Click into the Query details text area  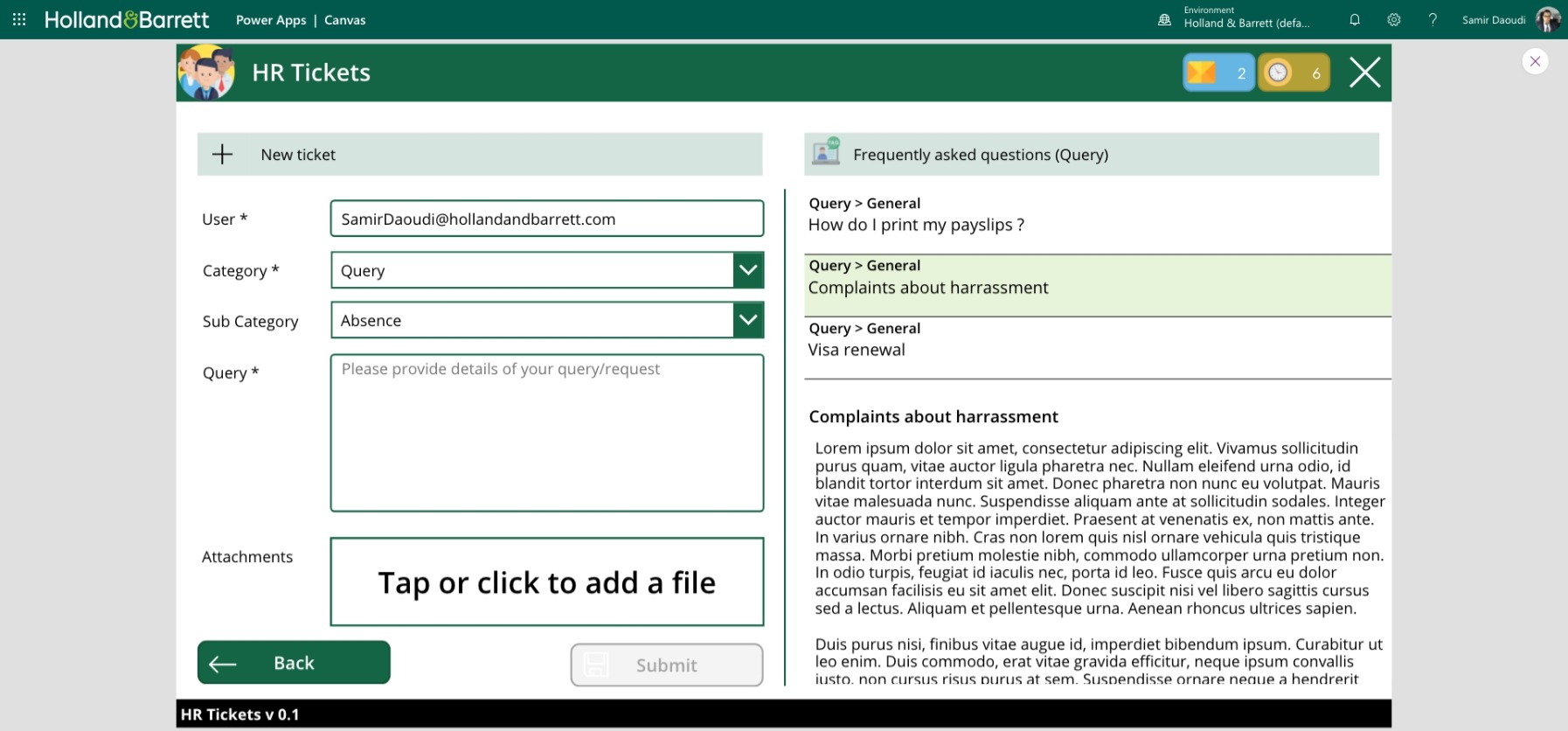[x=547, y=433]
